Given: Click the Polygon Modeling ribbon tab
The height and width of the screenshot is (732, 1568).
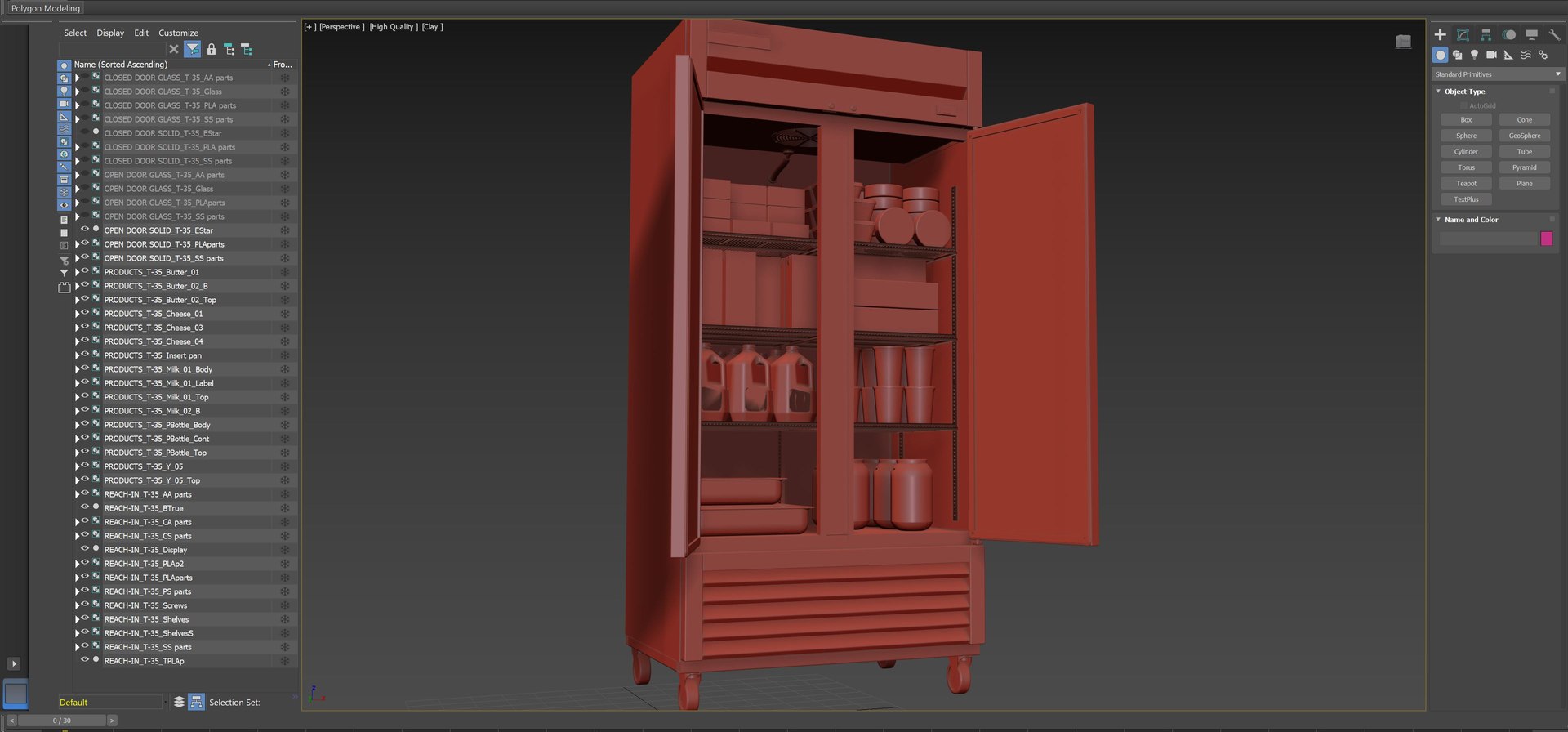Looking at the screenshot, I should click(46, 8).
